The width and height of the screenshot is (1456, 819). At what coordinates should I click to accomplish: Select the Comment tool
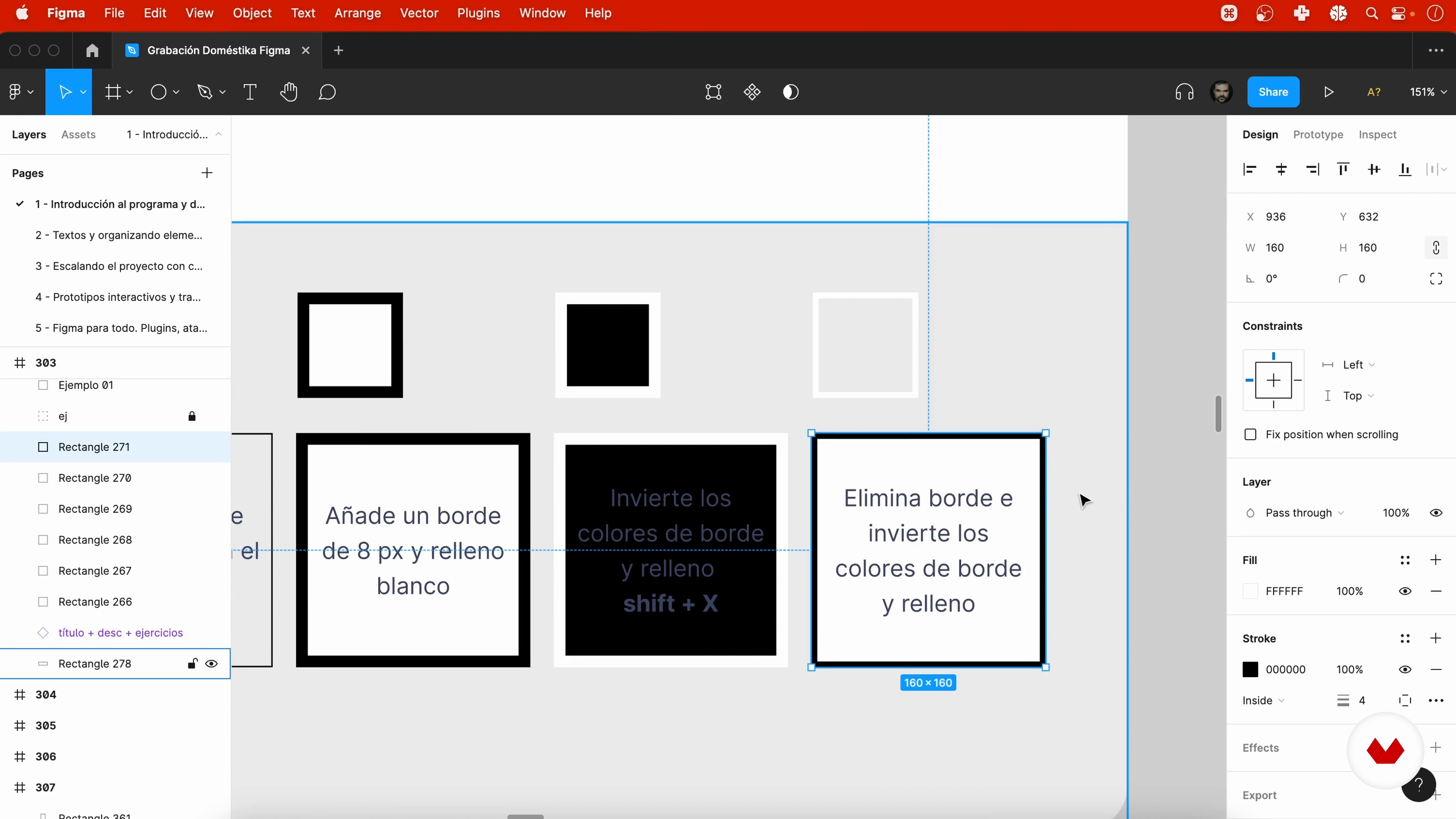[x=327, y=92]
